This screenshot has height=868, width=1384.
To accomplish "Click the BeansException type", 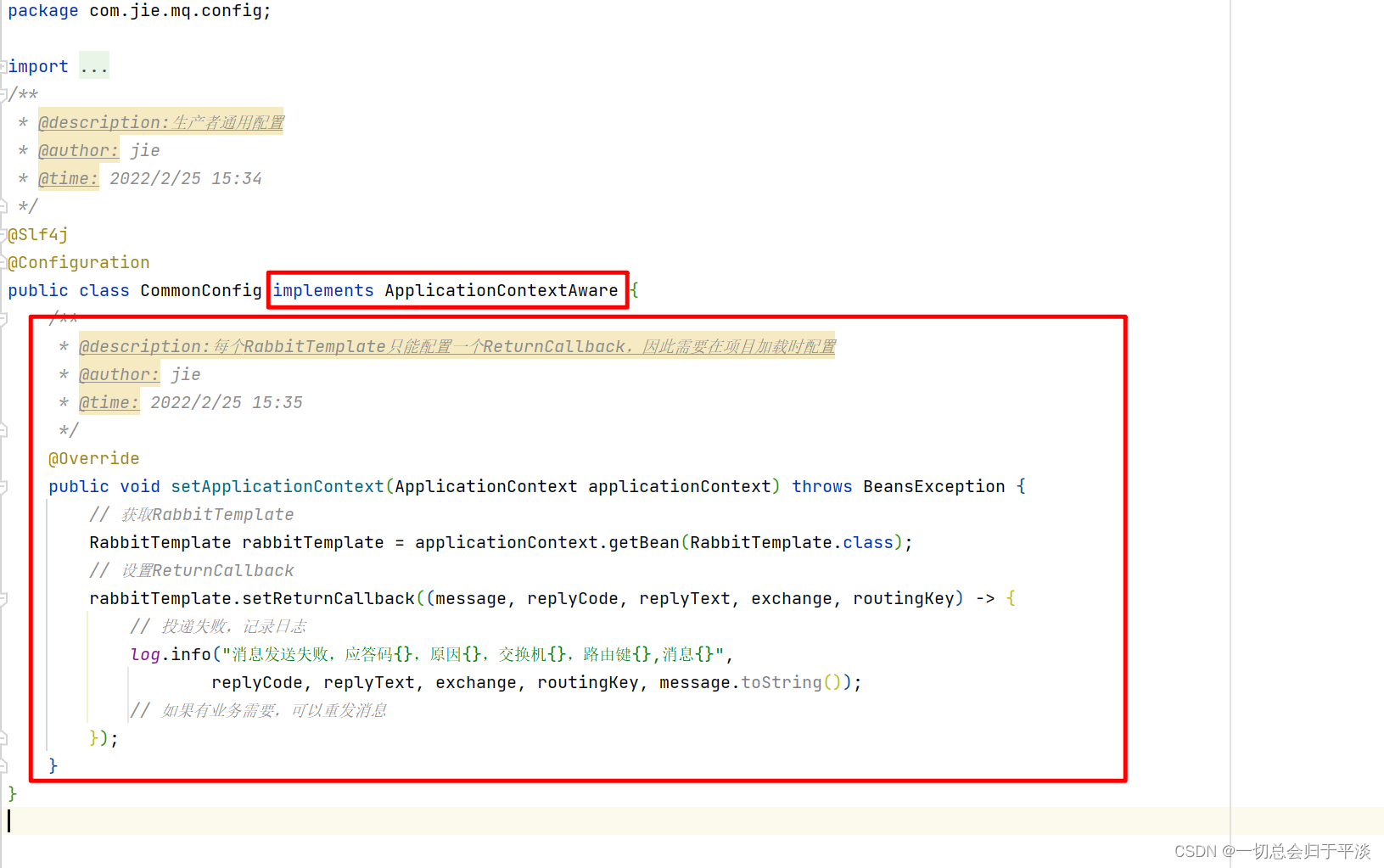I will tap(934, 486).
